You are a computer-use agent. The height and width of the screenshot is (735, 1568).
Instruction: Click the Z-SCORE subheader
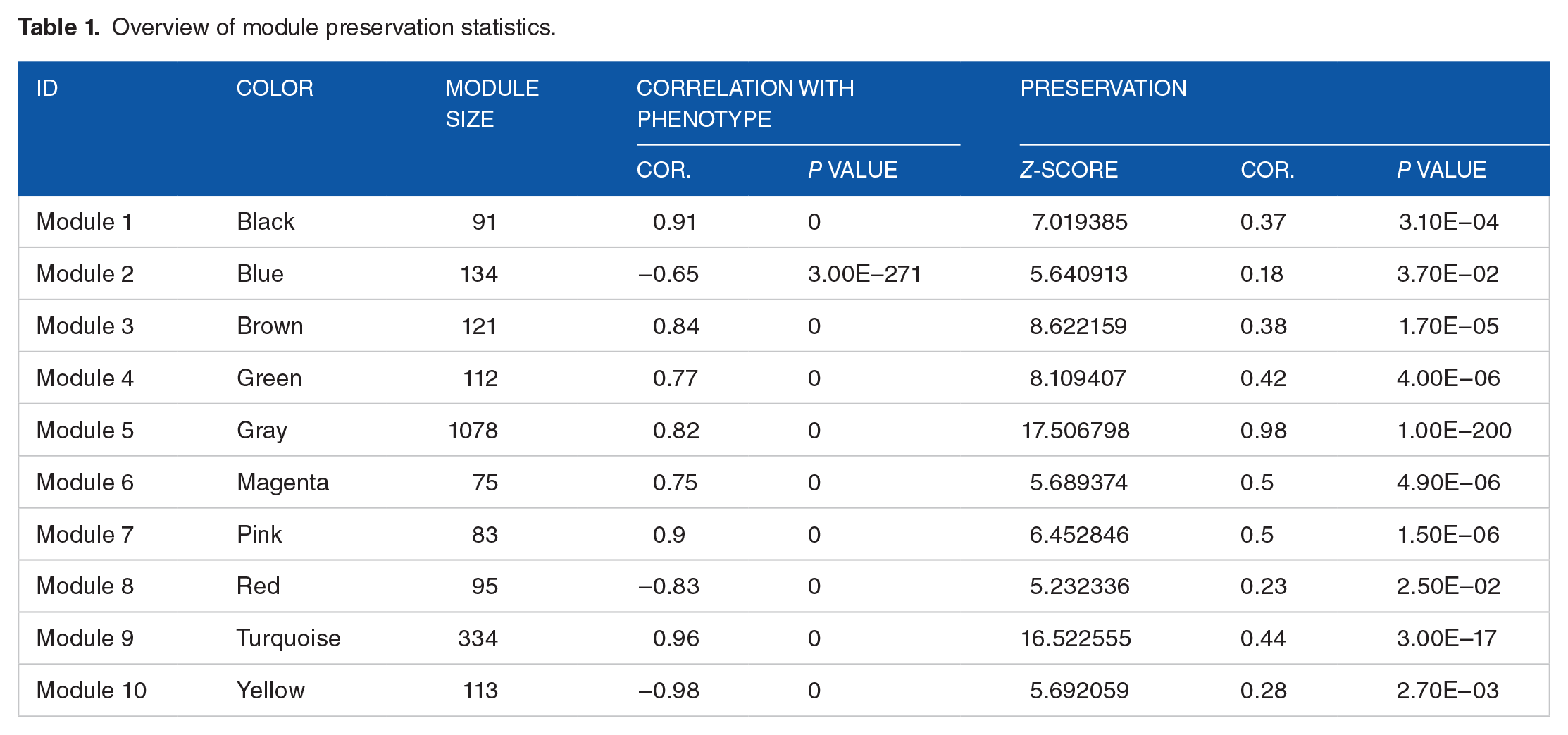coord(1069,170)
